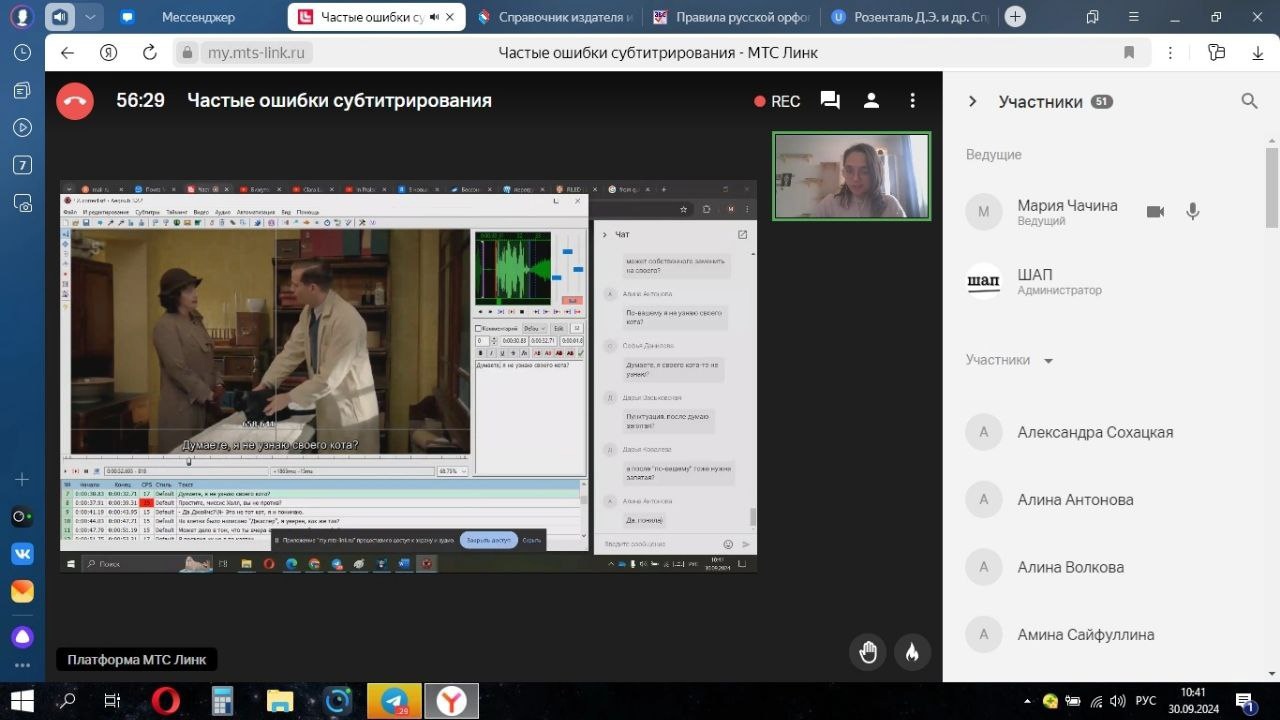End the call with the red hang-up button

pos(75,101)
